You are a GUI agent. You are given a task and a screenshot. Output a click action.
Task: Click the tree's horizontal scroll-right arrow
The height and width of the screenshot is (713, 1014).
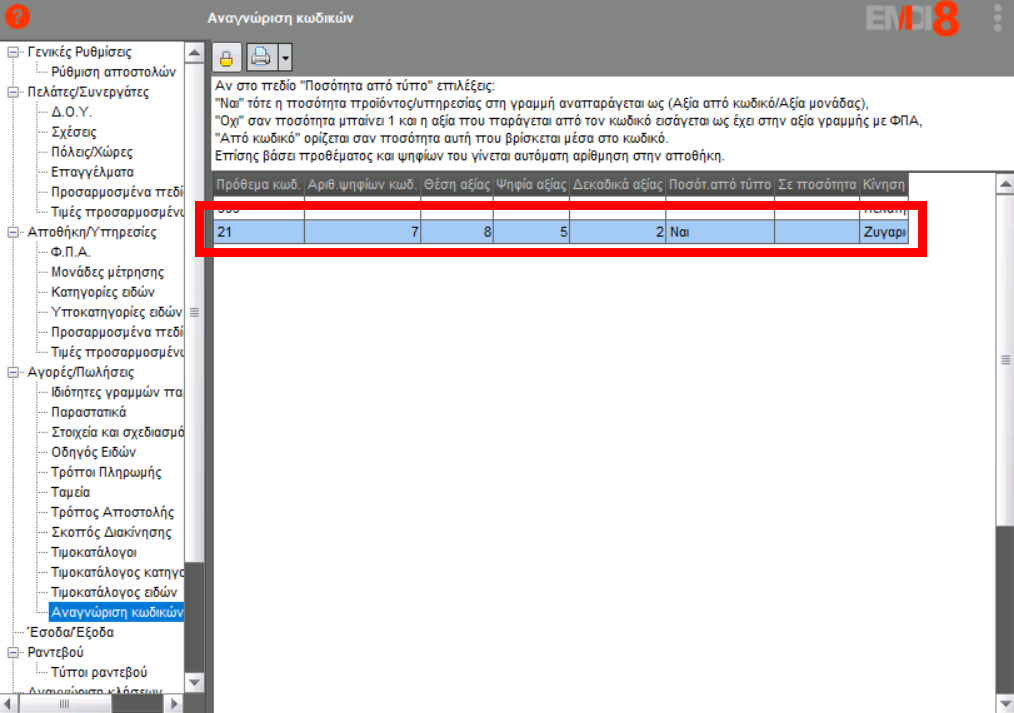[x=174, y=703]
